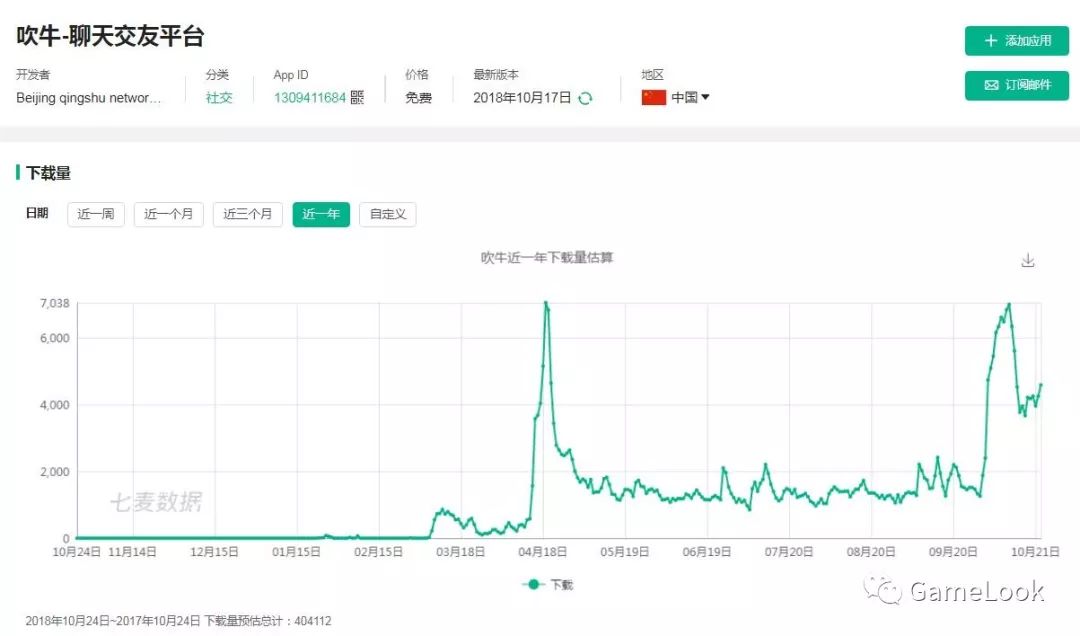Click the chart download icon
Screen dimensions: 1080x636
pyautogui.click(x=1028, y=260)
